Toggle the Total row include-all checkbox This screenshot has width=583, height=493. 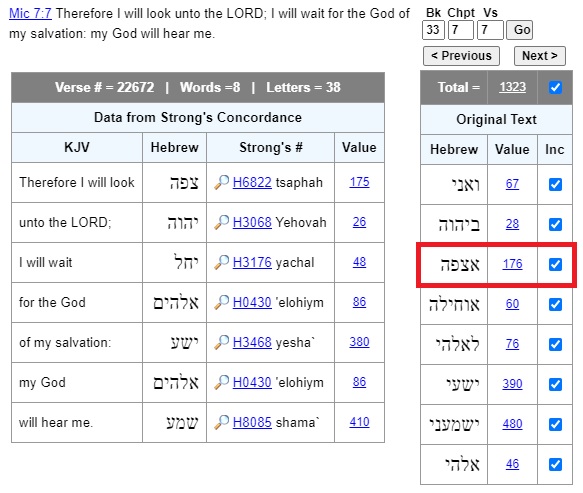coord(555,87)
